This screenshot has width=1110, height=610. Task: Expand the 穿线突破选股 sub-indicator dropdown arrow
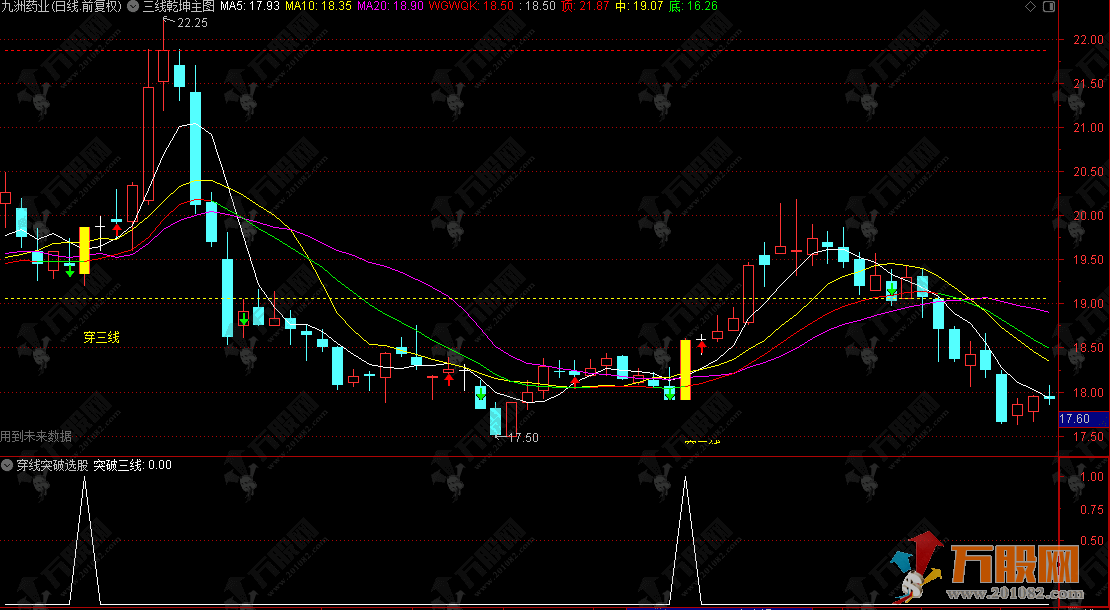(x=8, y=465)
